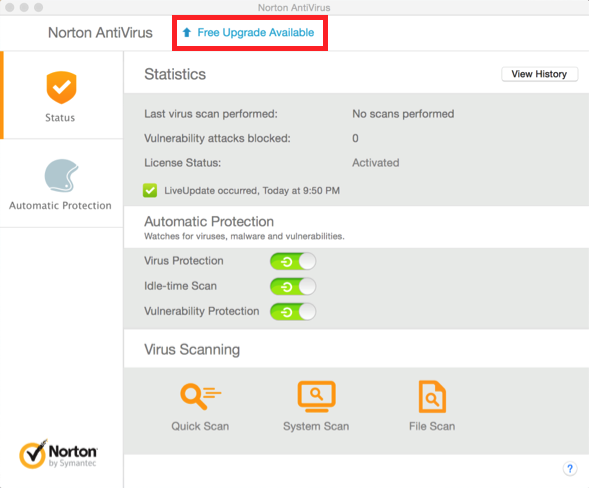Click the Virus Scanning heading
Screen dimensions: 589x488
pos(192,349)
